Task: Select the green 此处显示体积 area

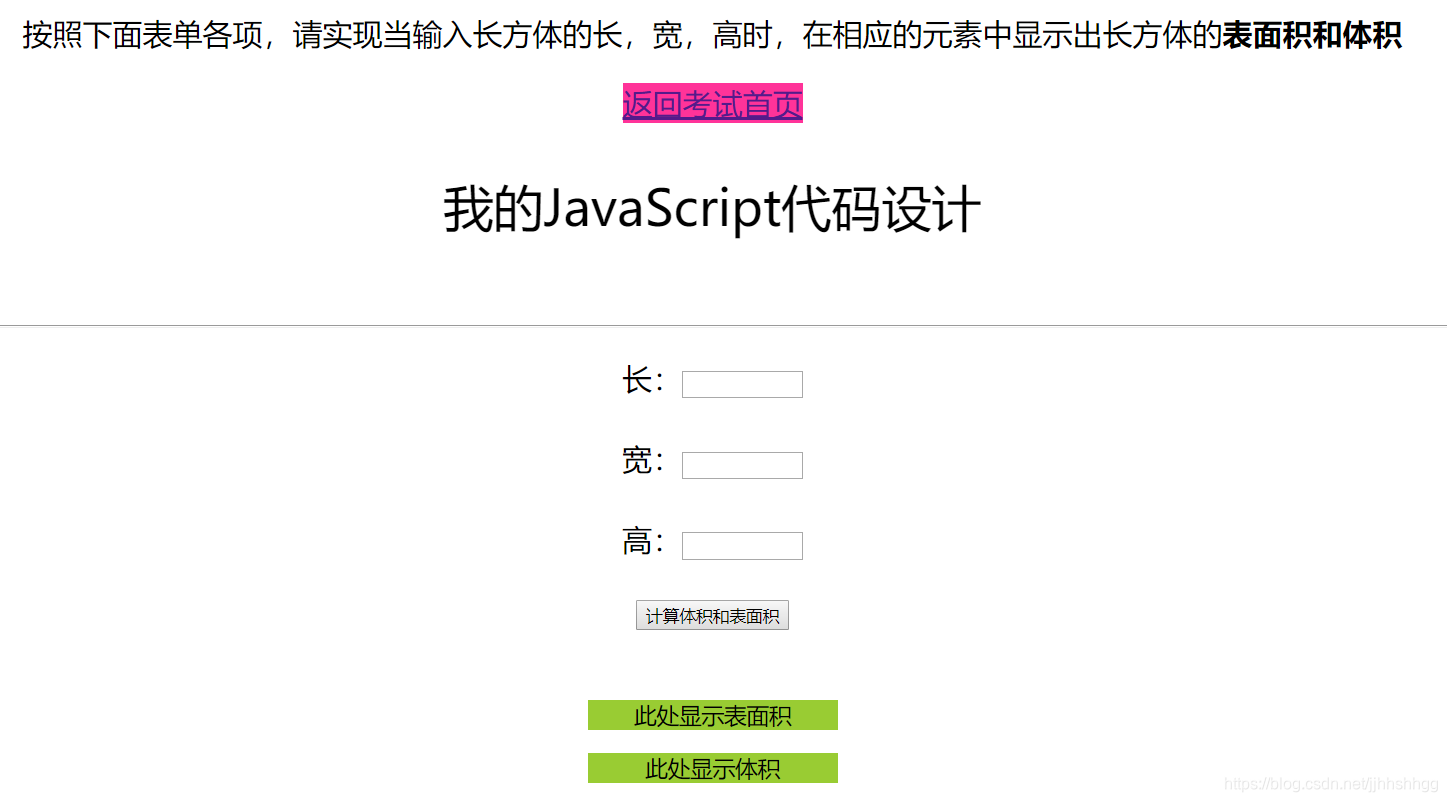Action: point(712,767)
